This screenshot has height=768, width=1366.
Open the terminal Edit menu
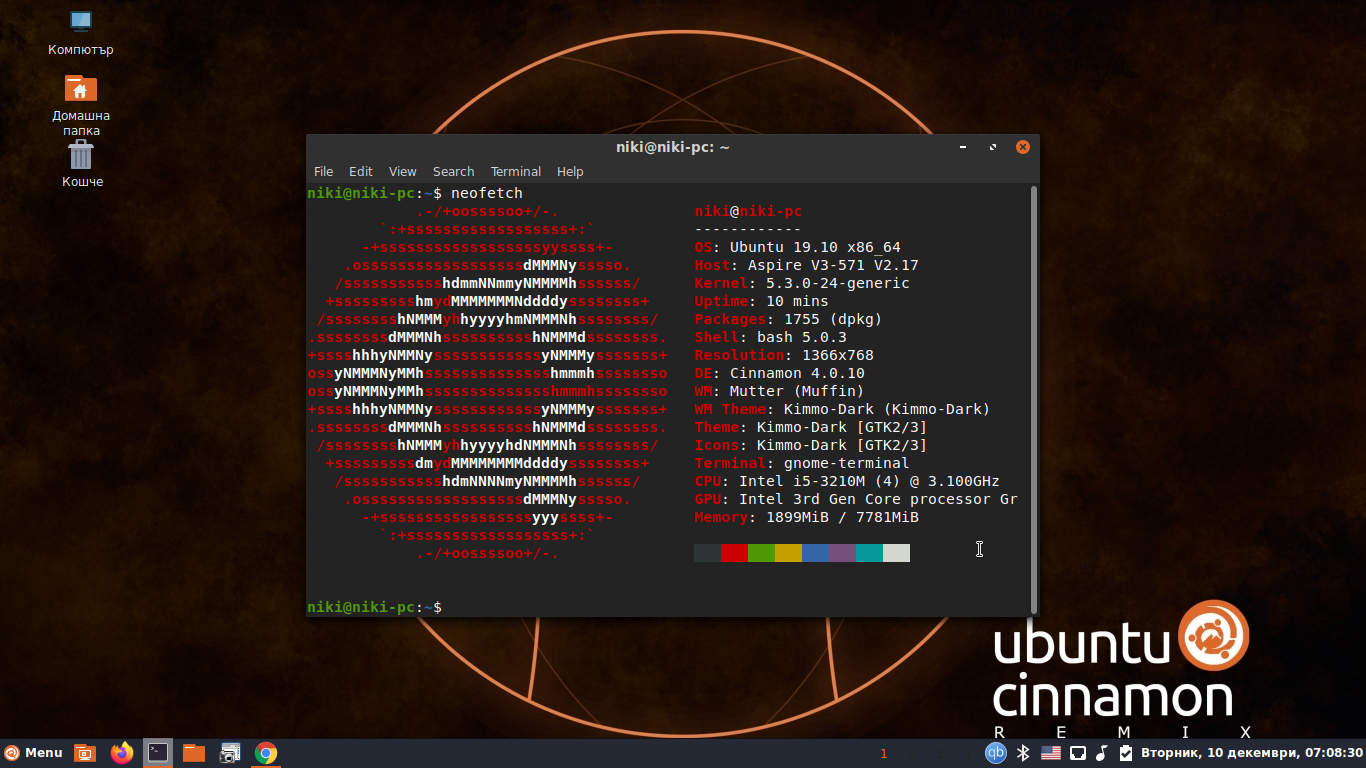pos(361,172)
